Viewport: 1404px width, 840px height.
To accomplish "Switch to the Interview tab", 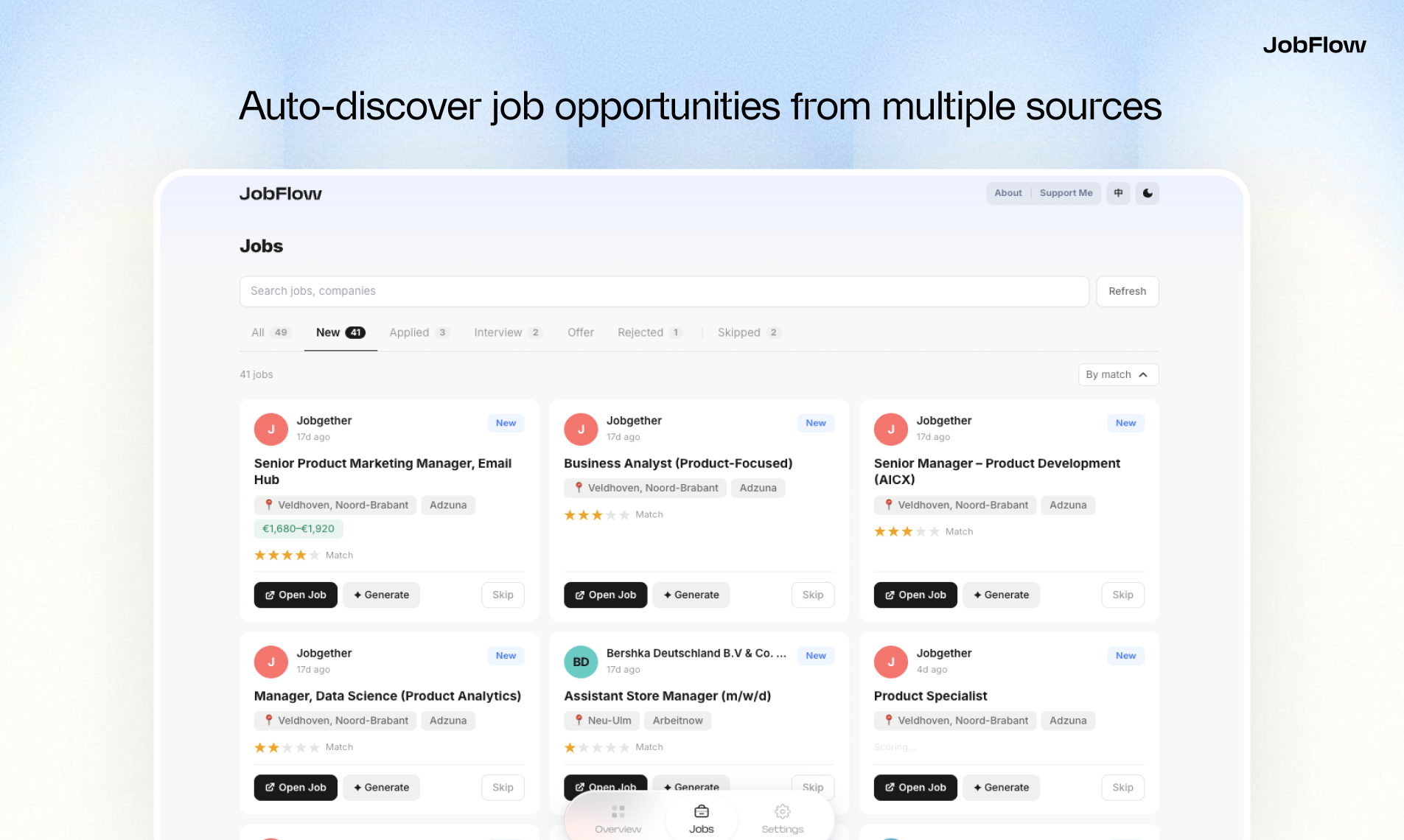I will [508, 332].
